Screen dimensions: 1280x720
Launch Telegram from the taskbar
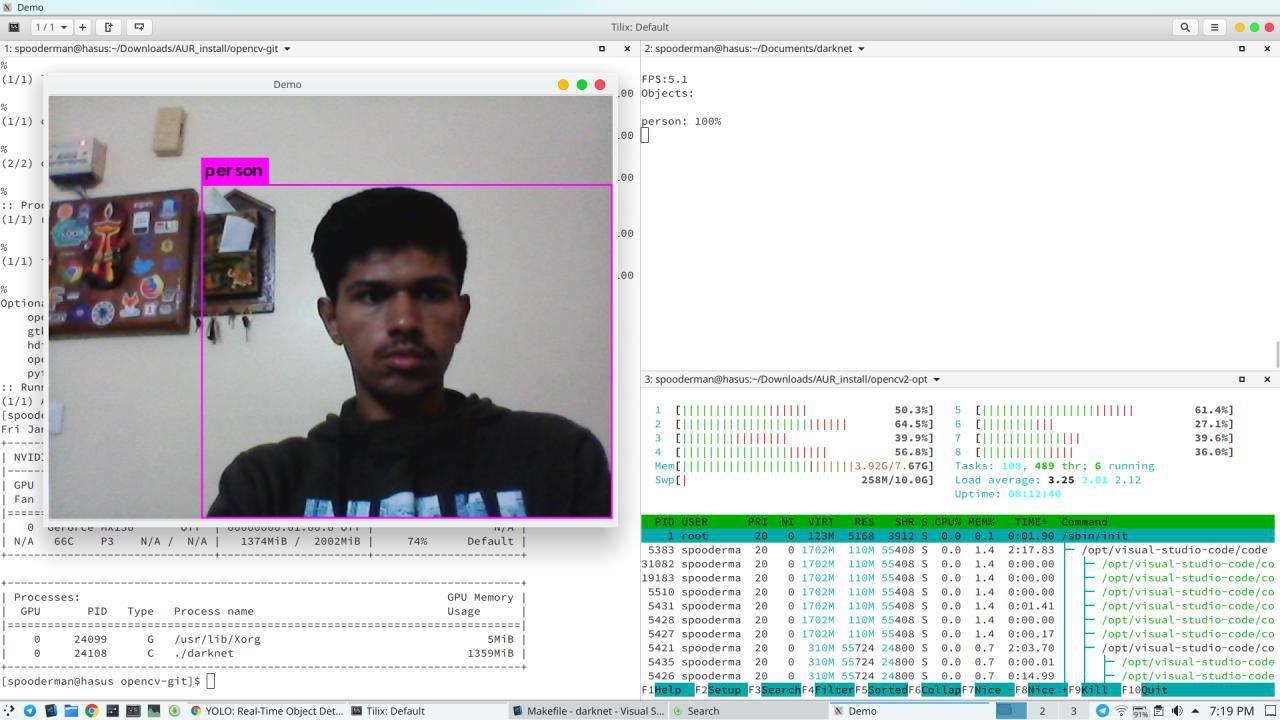coord(30,711)
